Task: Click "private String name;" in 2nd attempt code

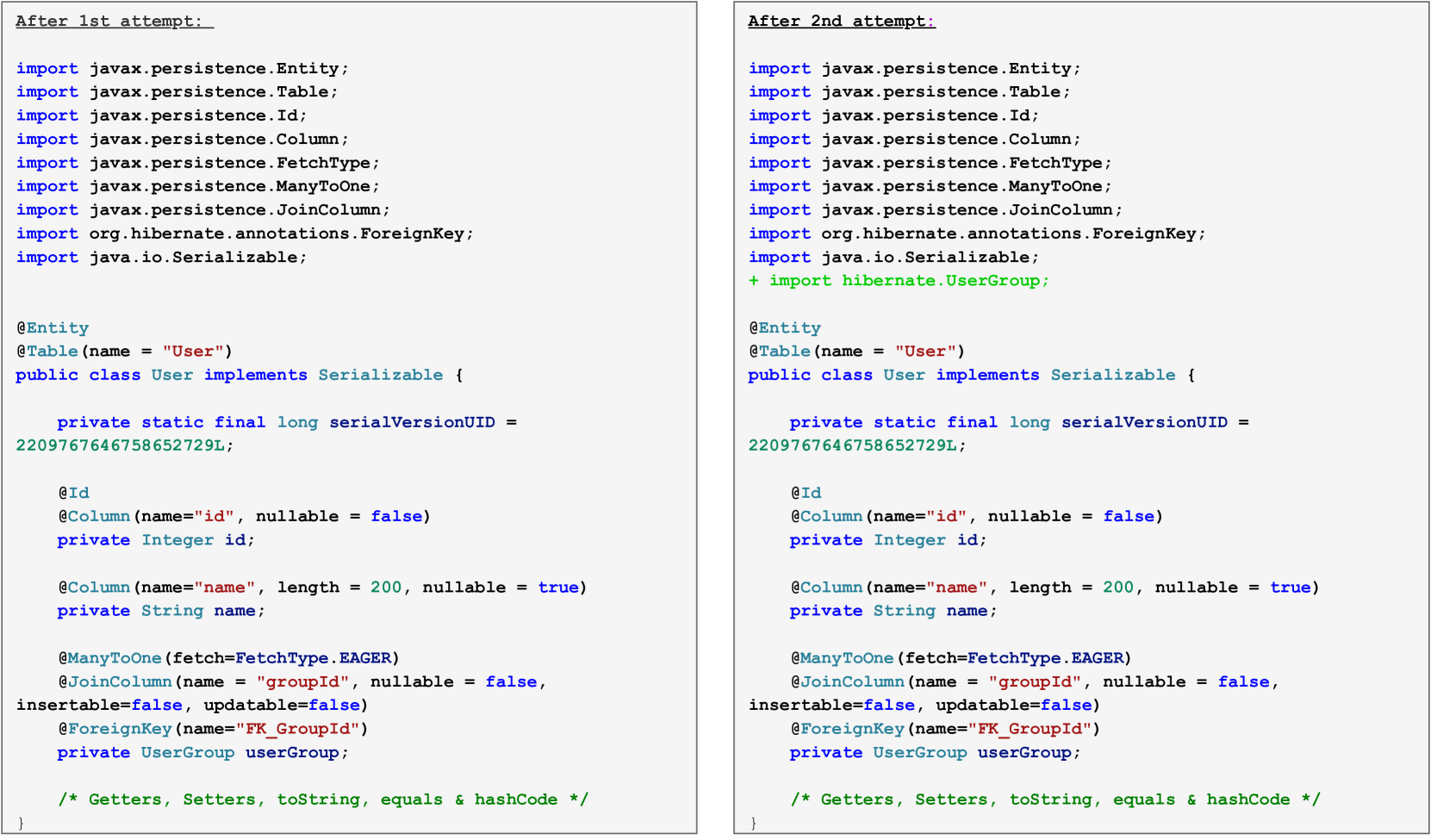Action: click(x=894, y=611)
